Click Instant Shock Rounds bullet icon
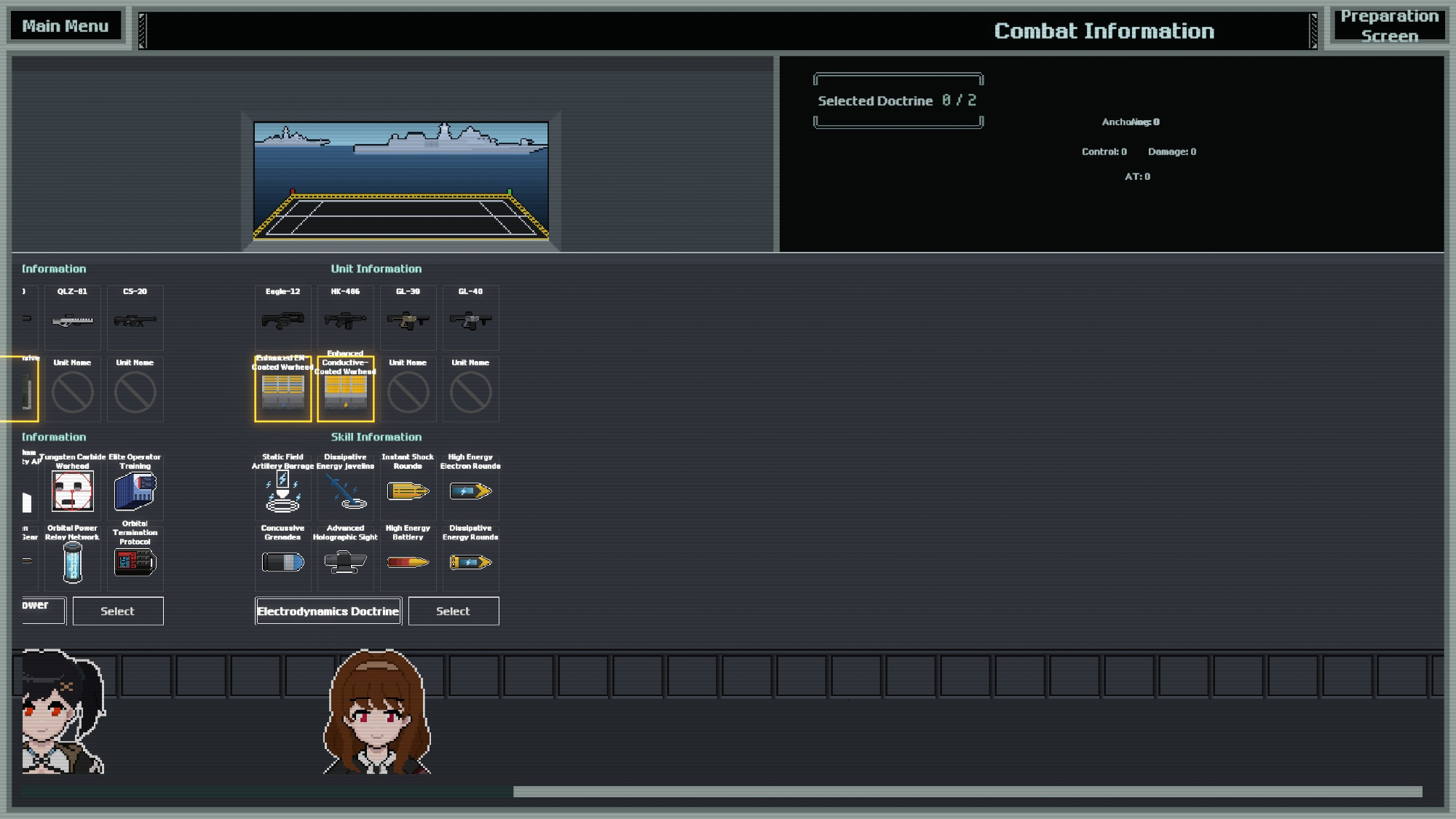Screen dimensions: 1456x819 click(x=408, y=491)
